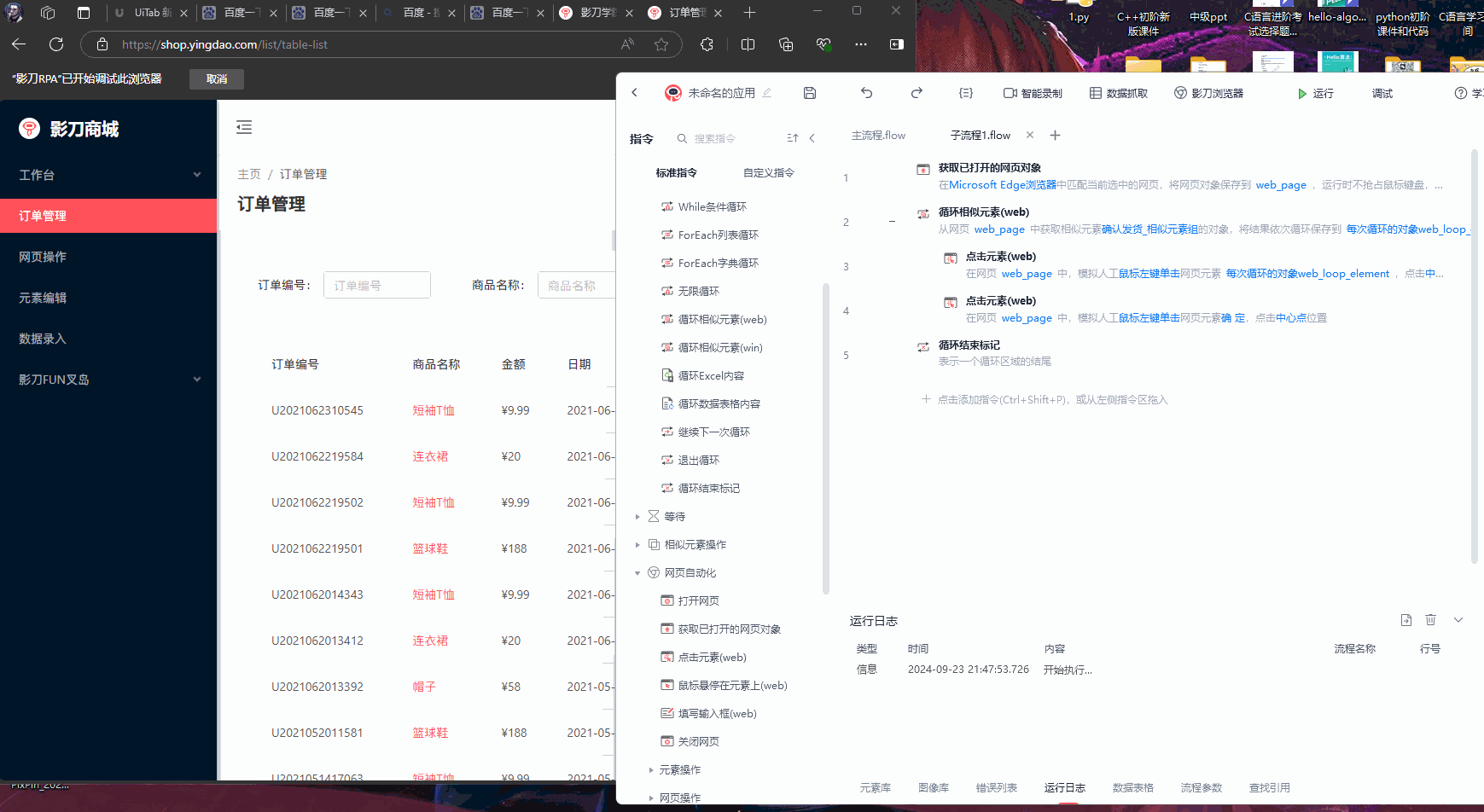Add page to favorites with star icon
Screen dimensions: 1484x812
tap(661, 44)
